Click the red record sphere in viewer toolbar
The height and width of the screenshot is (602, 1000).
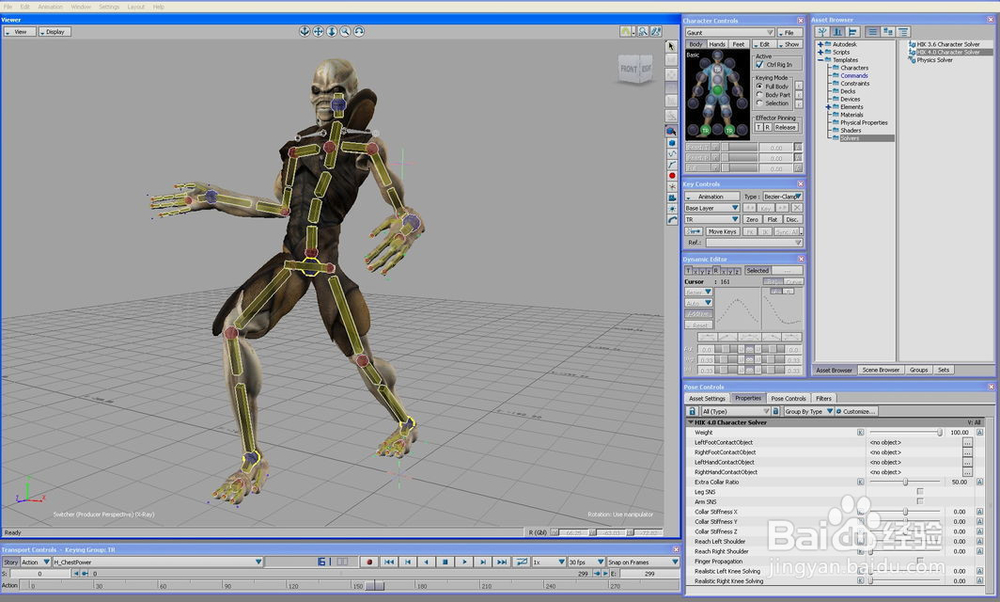(x=672, y=175)
